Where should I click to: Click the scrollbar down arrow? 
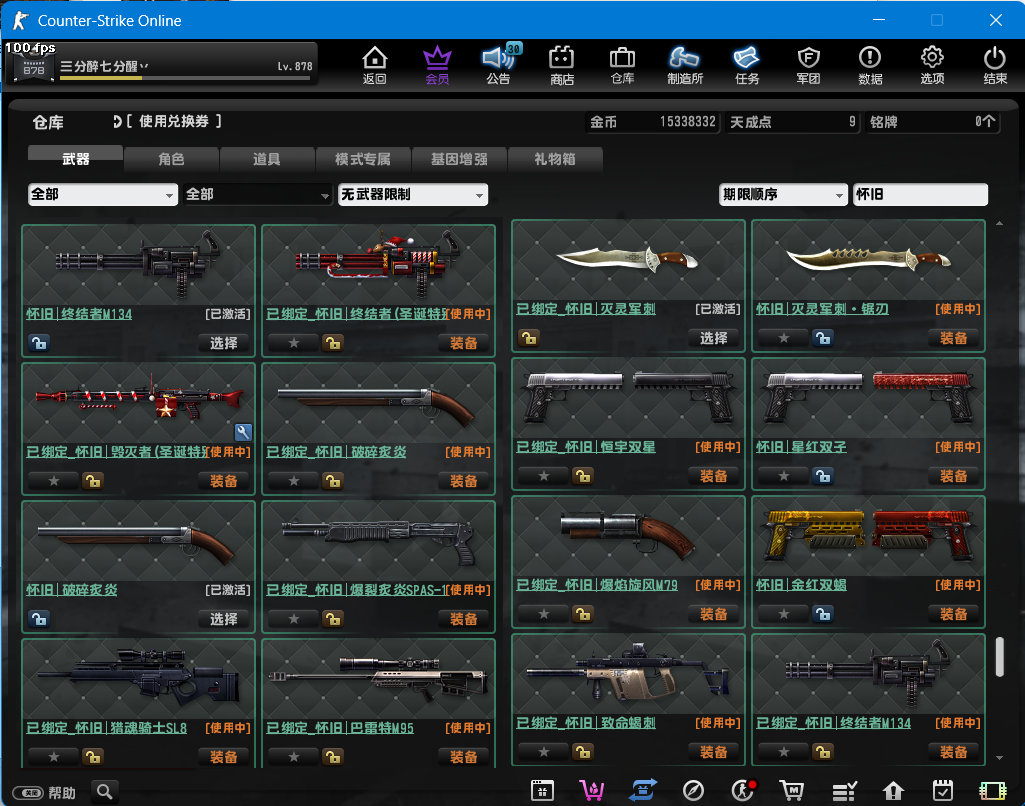pos(1000,758)
